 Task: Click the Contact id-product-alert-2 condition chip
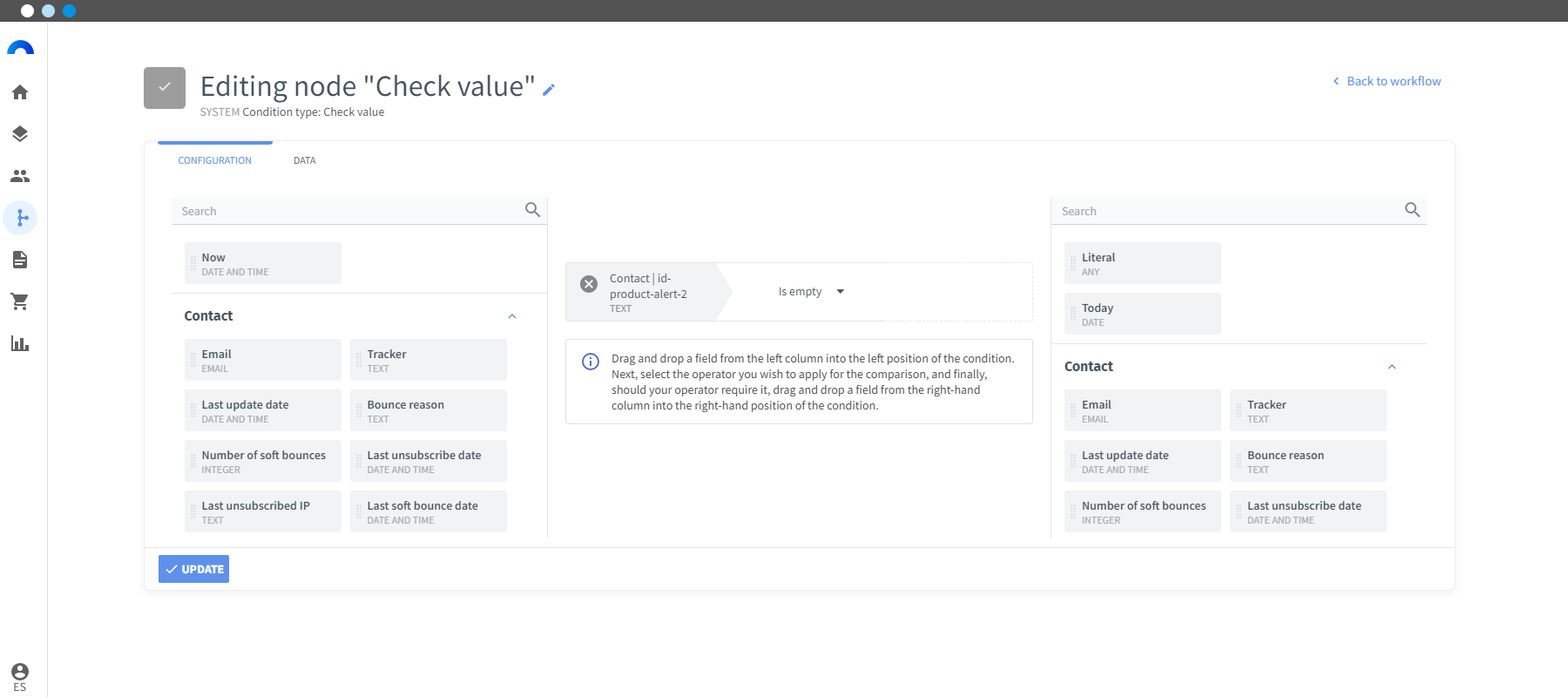[649, 292]
